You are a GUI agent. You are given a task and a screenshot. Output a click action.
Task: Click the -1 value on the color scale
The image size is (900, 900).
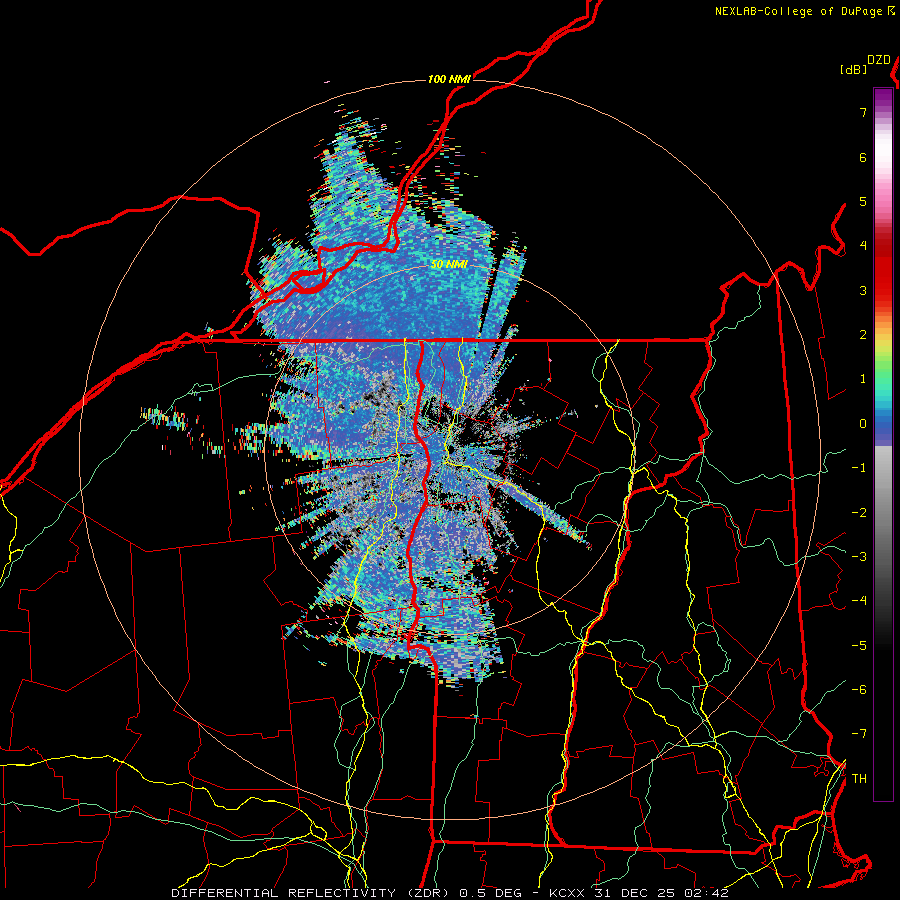pos(859,468)
